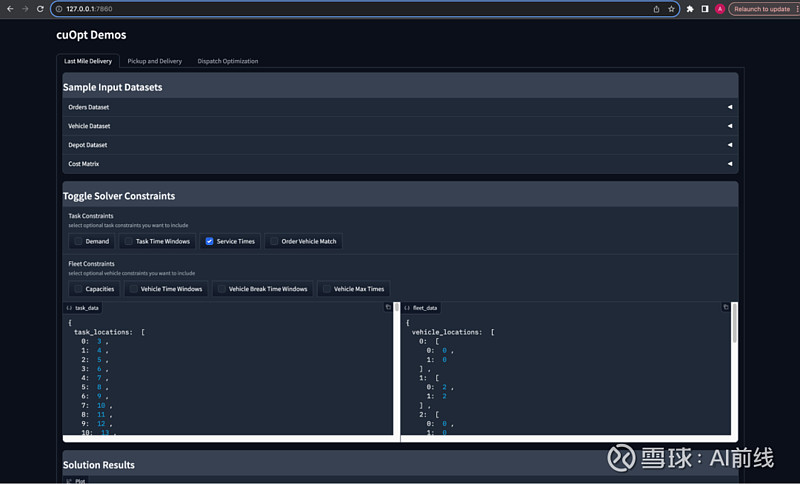Click the share page icon in address bar
Image resolution: width=800 pixels, height=484 pixels.
tap(656, 9)
